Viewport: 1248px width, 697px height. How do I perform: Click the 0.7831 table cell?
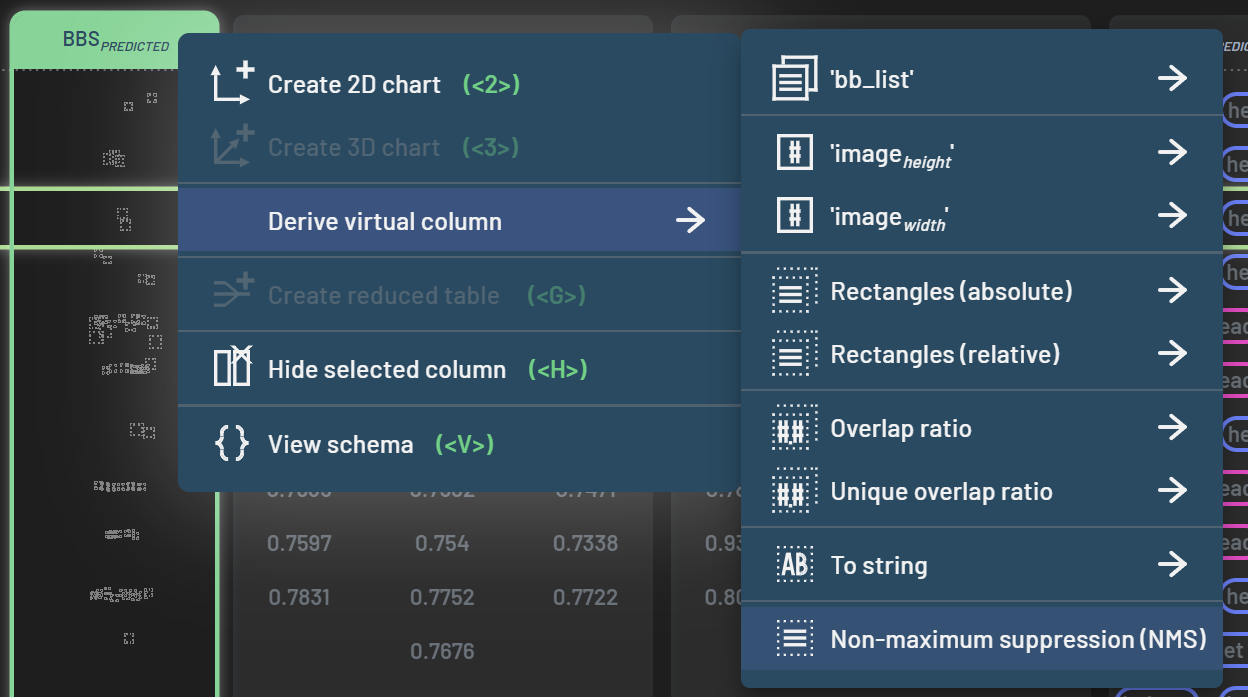(x=300, y=597)
